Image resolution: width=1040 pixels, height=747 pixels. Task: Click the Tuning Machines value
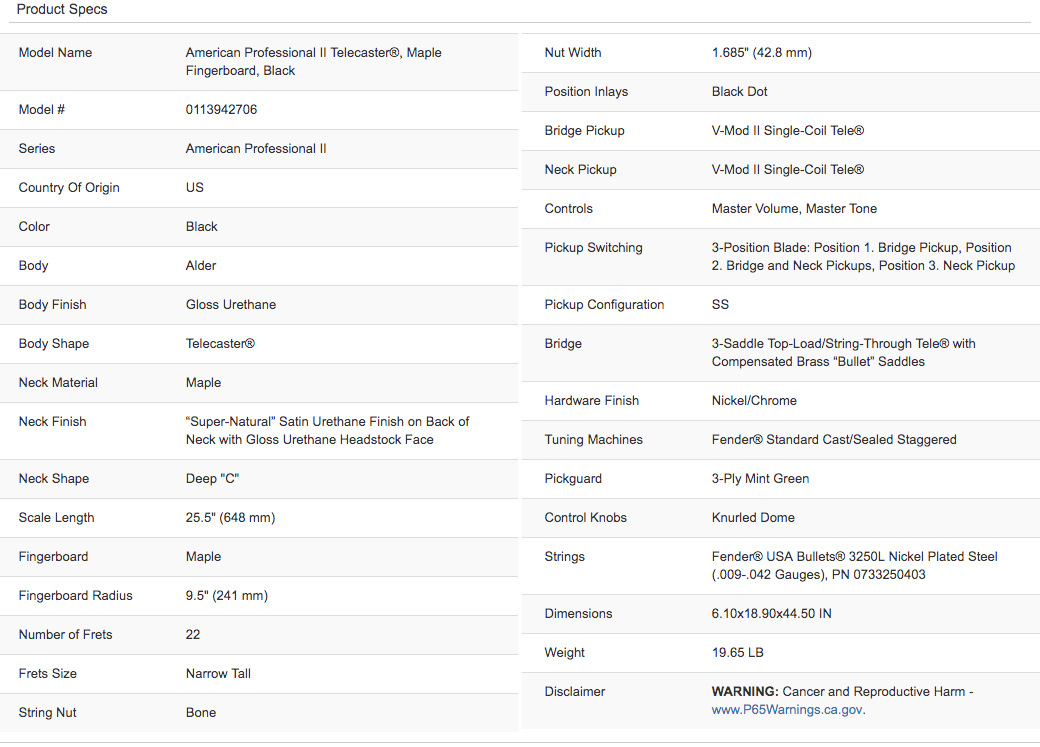tap(834, 440)
